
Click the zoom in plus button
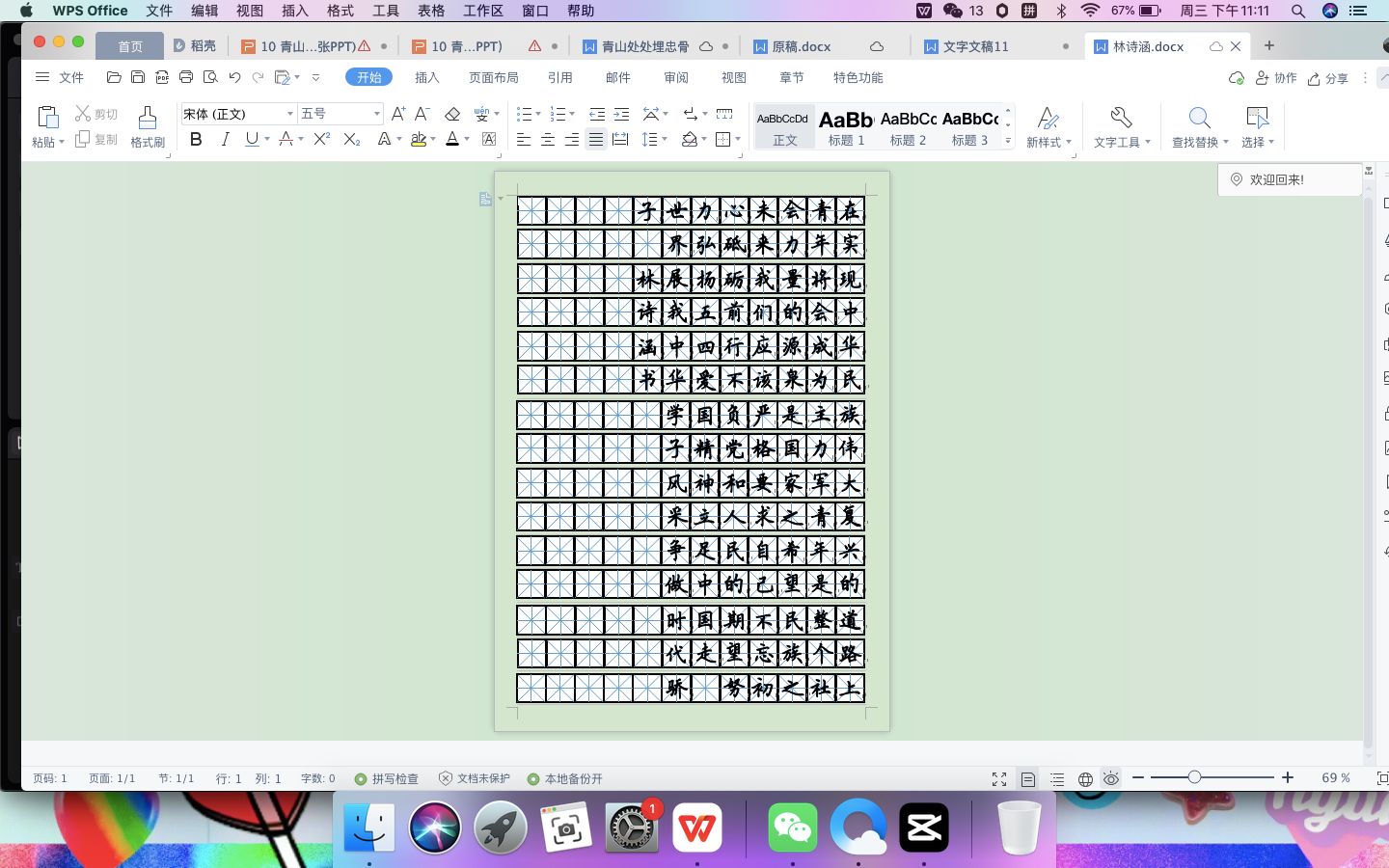[1287, 777]
